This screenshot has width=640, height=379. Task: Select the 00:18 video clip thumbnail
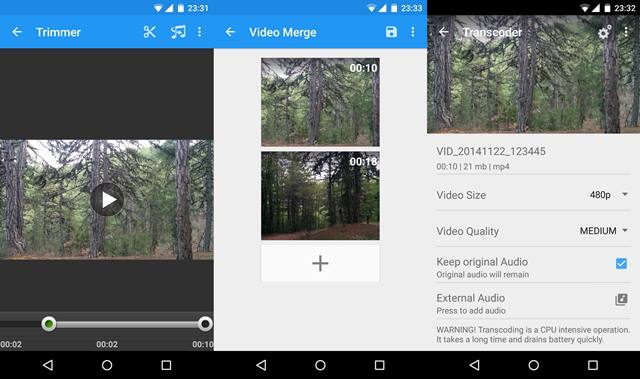point(320,196)
